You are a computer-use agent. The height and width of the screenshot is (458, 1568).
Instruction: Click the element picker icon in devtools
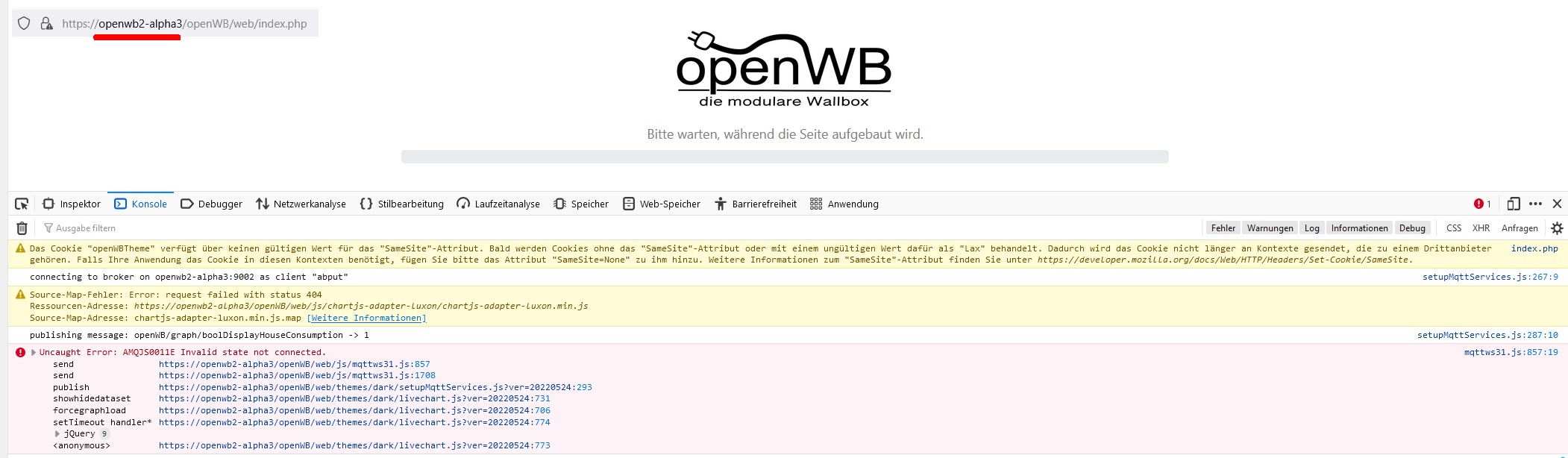tap(22, 204)
